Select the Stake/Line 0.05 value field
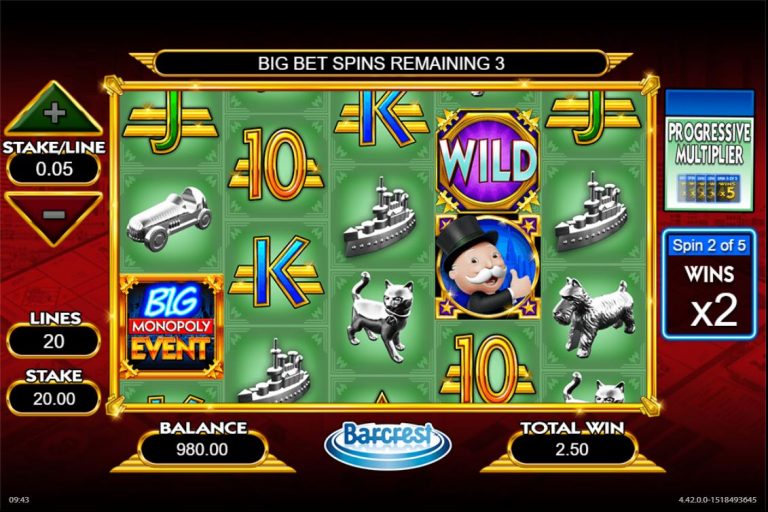 tap(54, 169)
